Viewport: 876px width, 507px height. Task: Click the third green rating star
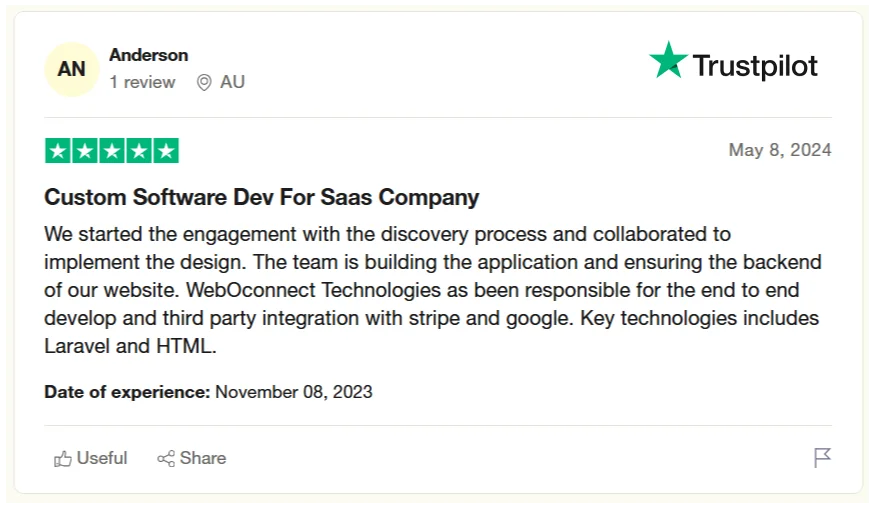point(112,151)
